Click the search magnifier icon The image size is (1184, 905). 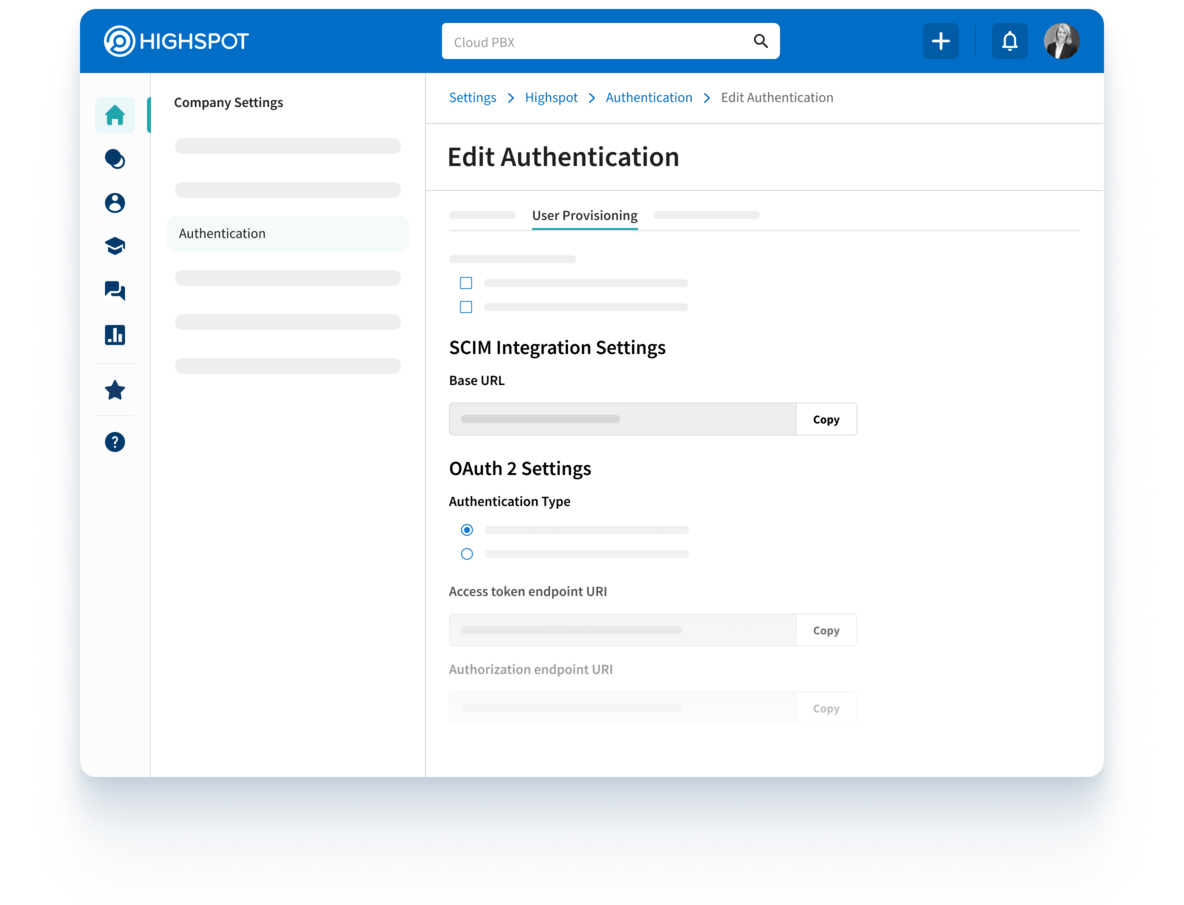click(760, 42)
